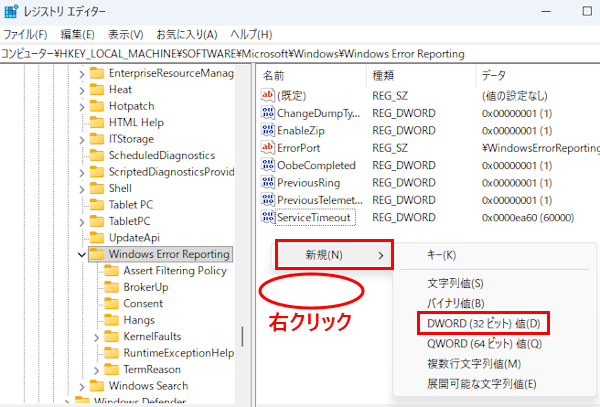Expand the Hotpatch tree node
The image size is (600, 407).
click(82, 107)
